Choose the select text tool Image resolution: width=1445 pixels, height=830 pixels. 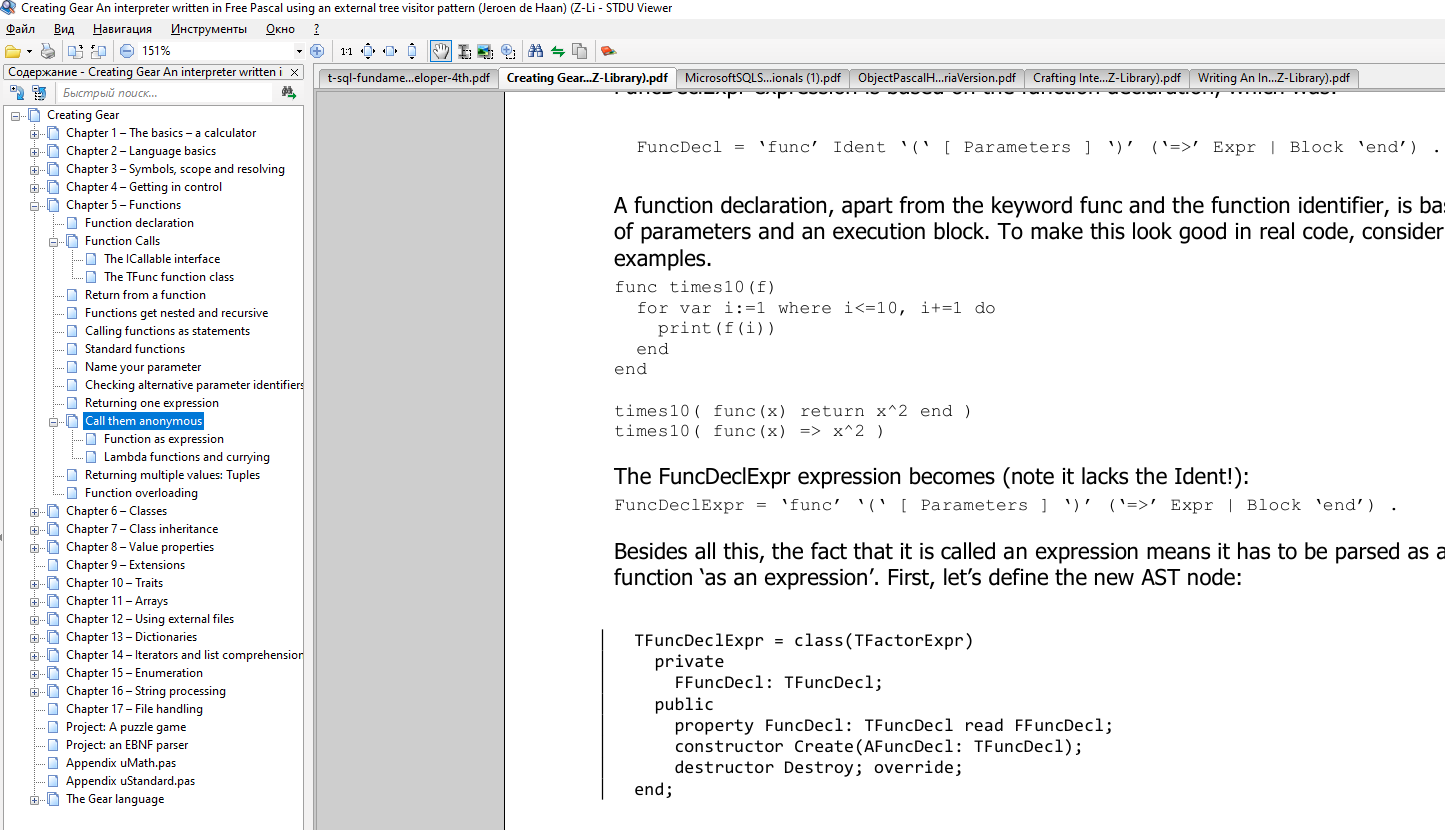pyautogui.click(x=464, y=51)
